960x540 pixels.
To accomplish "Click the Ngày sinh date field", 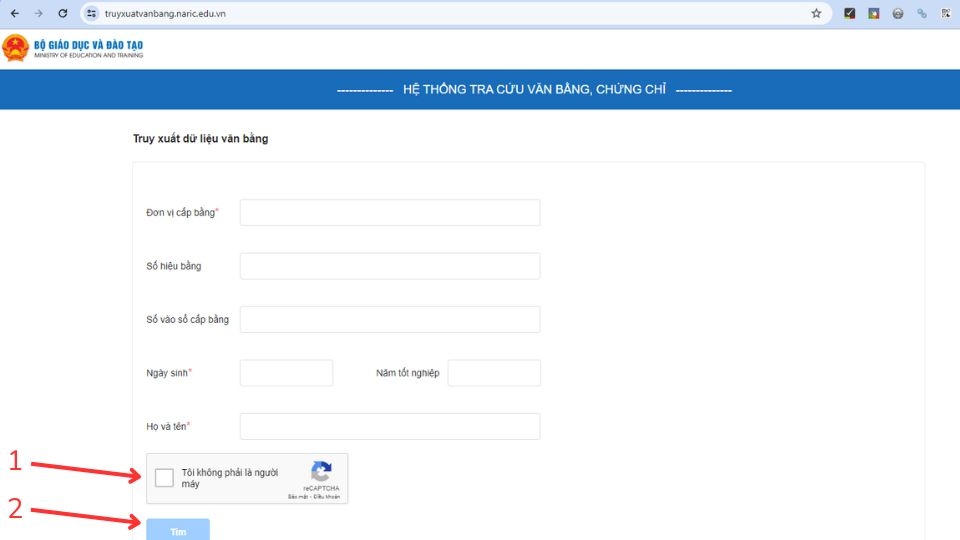I will pyautogui.click(x=287, y=373).
